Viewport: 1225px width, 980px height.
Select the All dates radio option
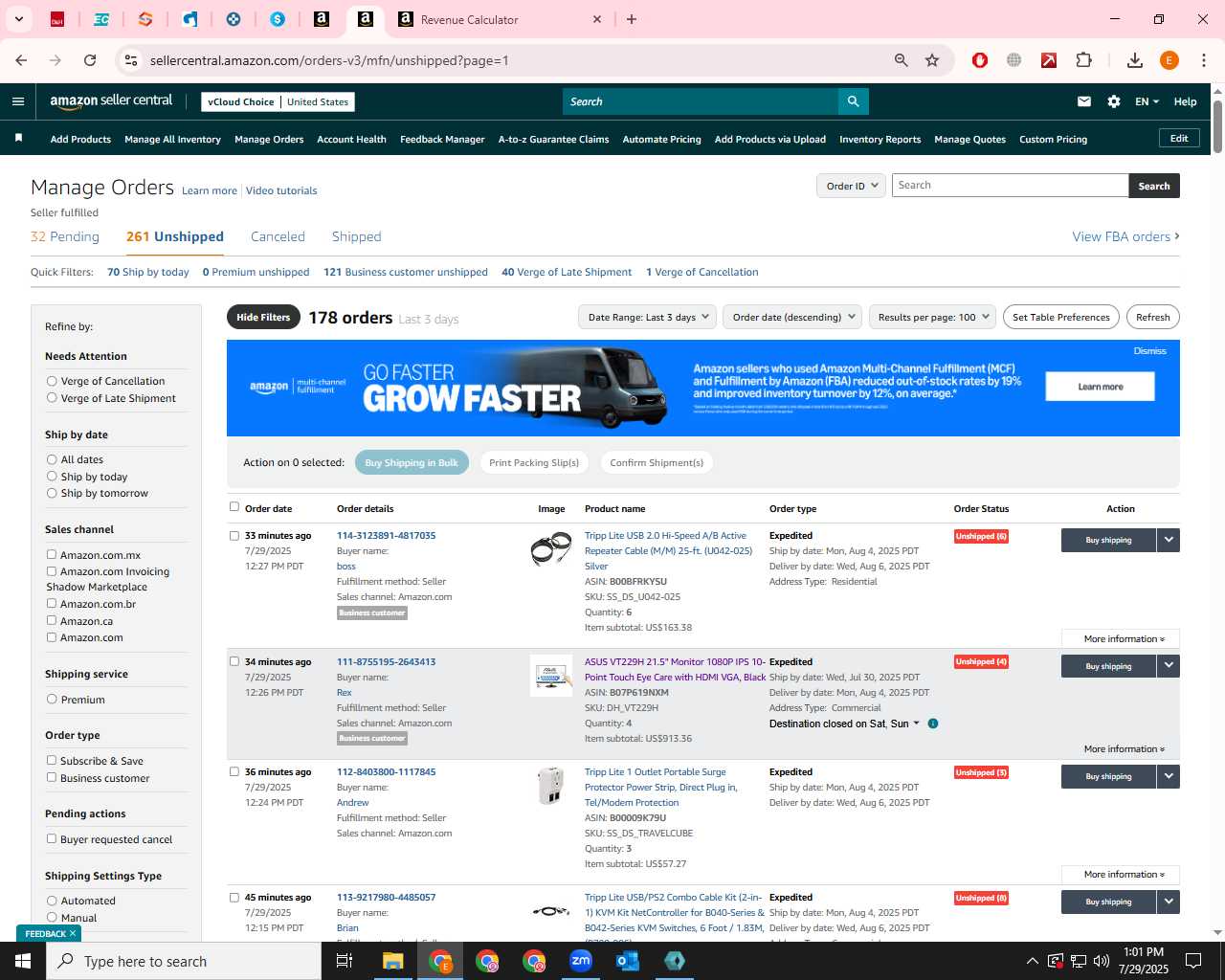tap(52, 459)
